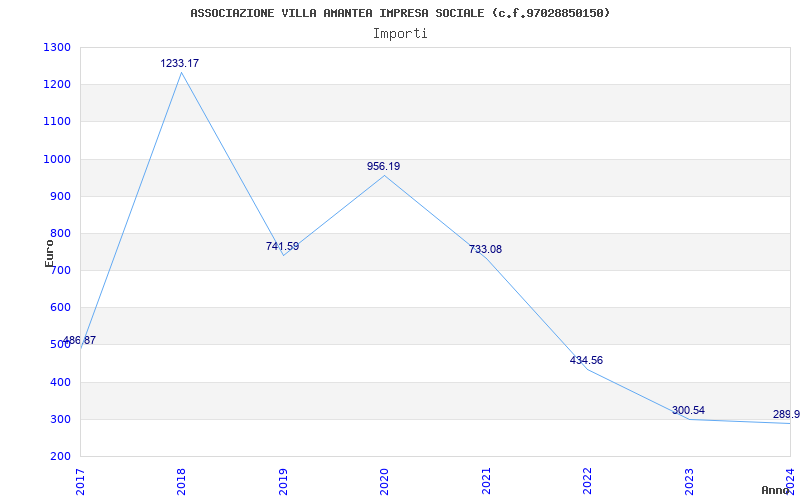The height and width of the screenshot is (500, 800).
Task: Select the 434.56 data label
Action: 586,360
